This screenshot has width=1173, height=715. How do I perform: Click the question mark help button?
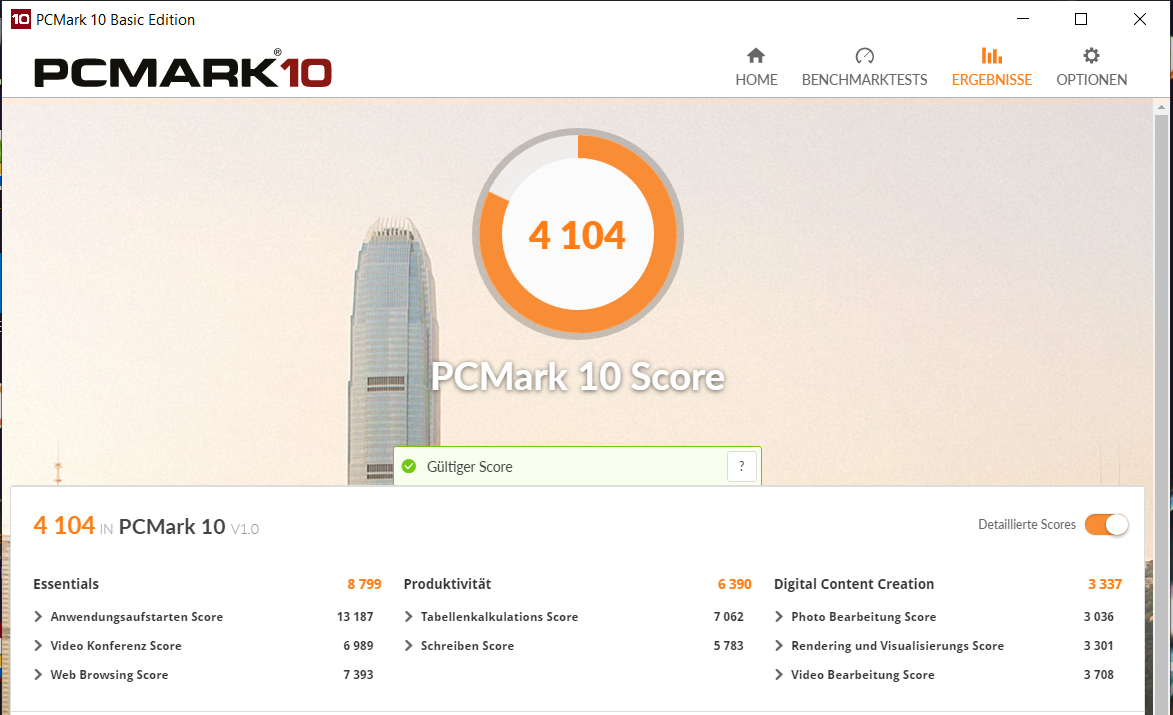[741, 466]
